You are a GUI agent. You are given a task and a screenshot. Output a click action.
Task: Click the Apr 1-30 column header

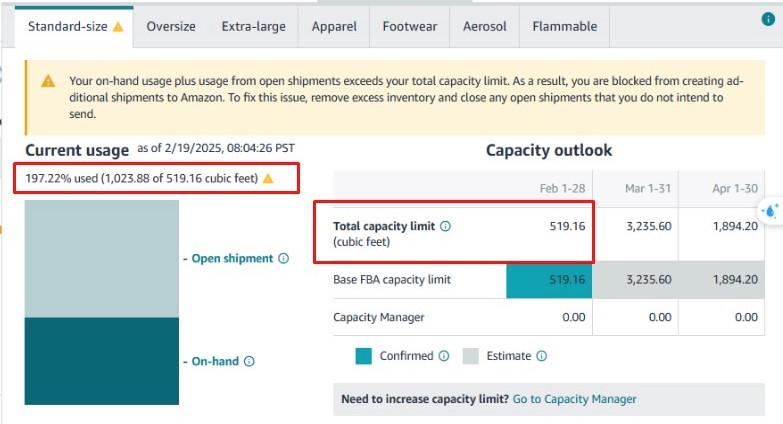735,189
